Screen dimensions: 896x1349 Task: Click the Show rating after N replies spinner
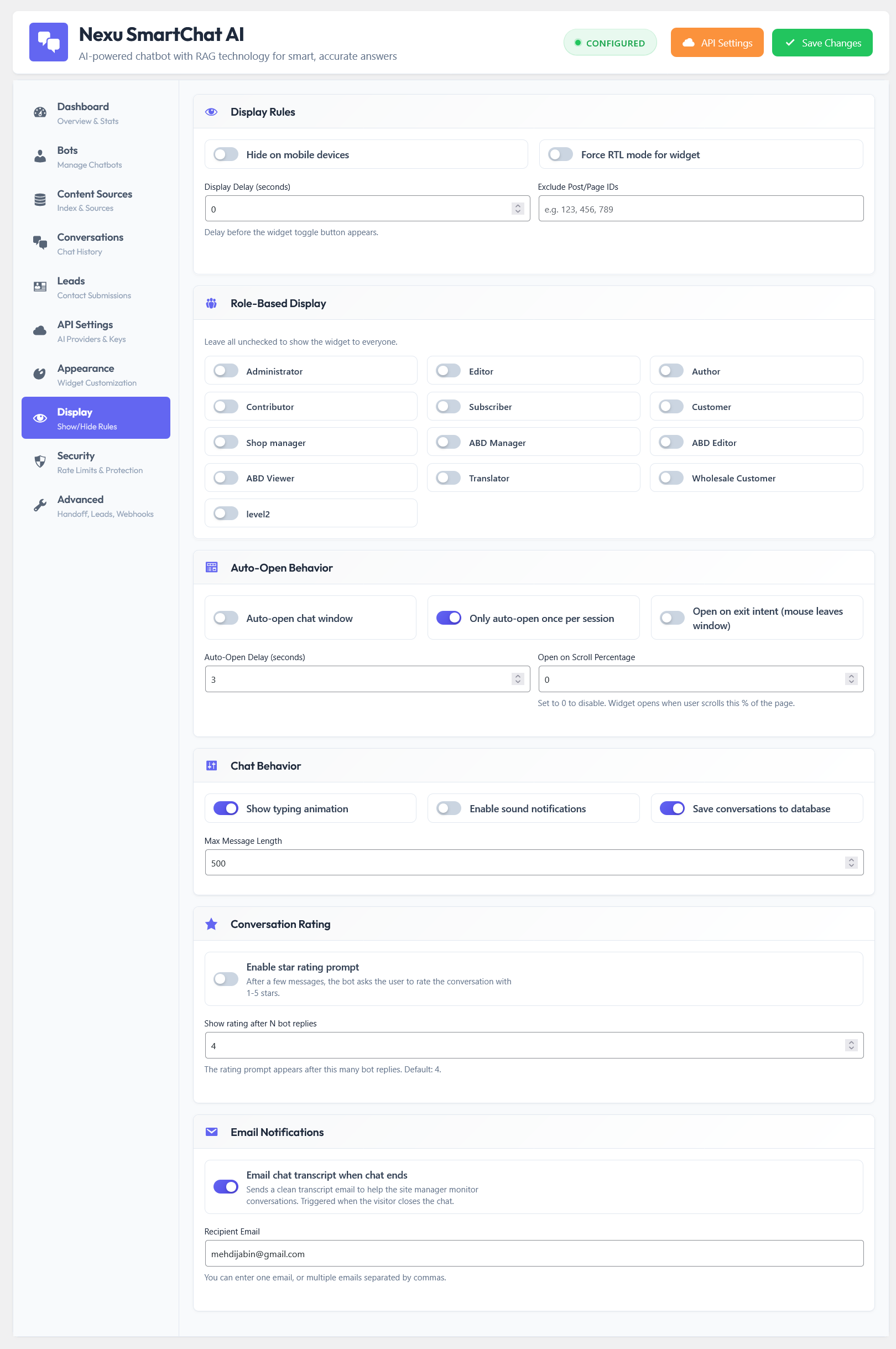[x=851, y=1045]
